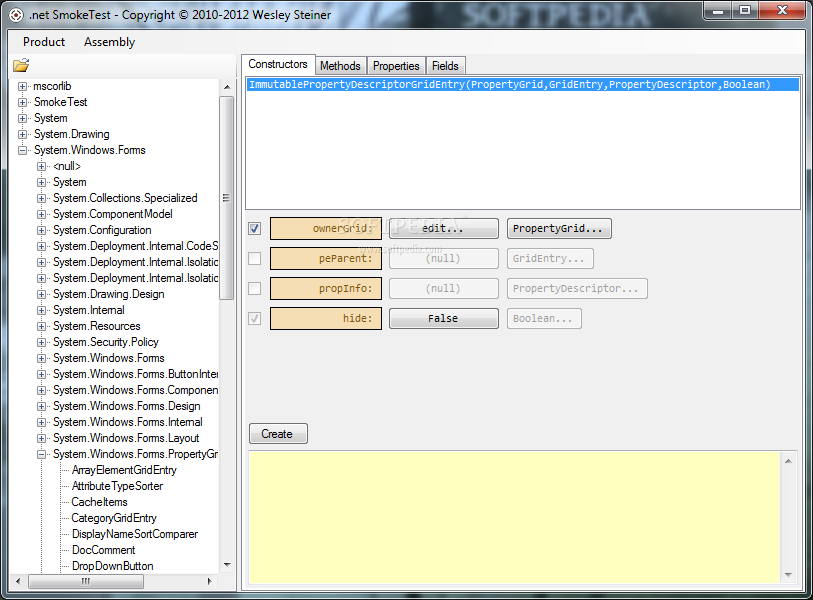Image resolution: width=813 pixels, height=600 pixels.
Task: Click the propInfo: parameter label
Action: click(x=326, y=288)
